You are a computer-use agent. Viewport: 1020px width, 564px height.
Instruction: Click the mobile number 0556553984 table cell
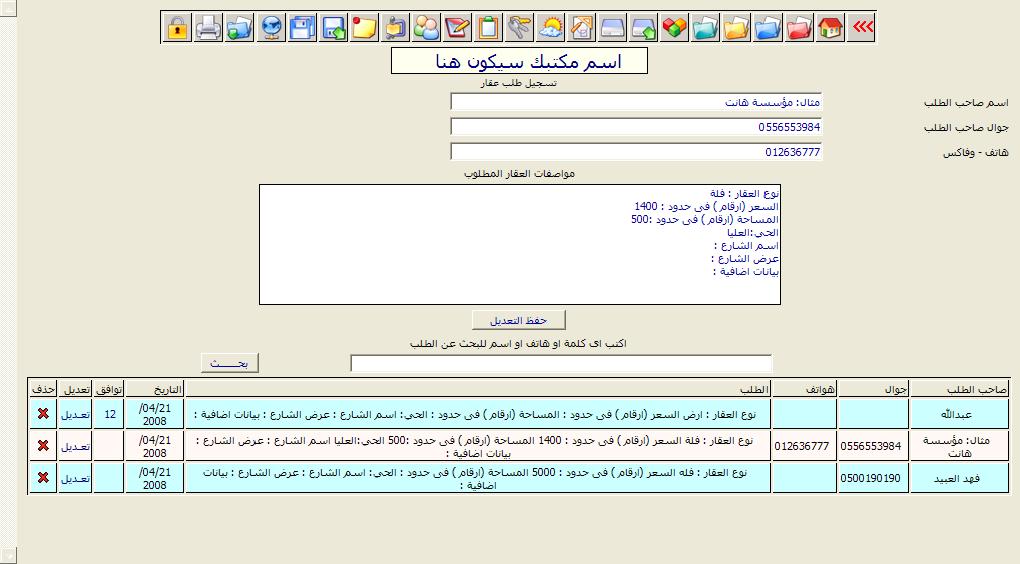(873, 446)
